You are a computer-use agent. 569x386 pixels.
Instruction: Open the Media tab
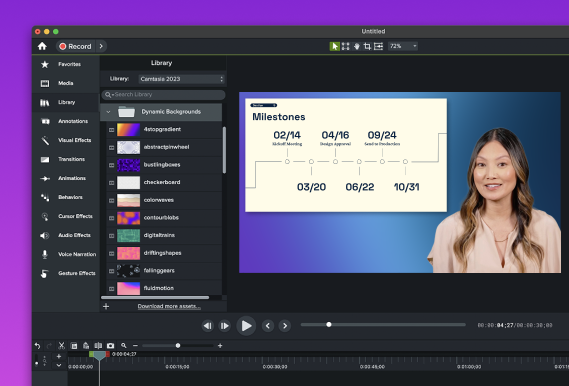[x=65, y=83]
